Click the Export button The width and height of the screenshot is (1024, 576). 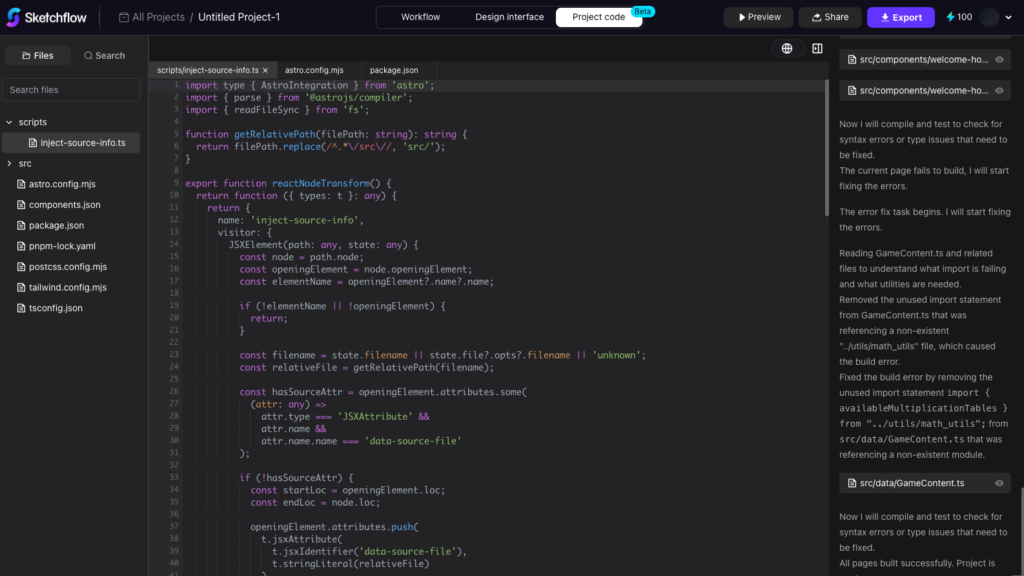[899, 17]
